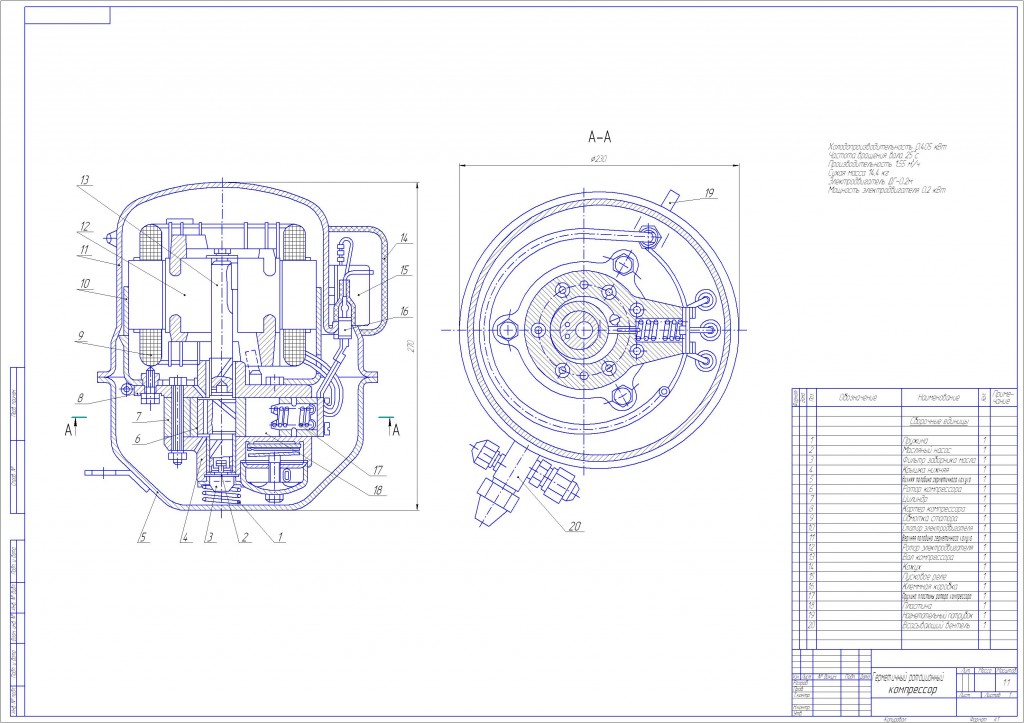Click callout number 1 near the spring

point(281,537)
